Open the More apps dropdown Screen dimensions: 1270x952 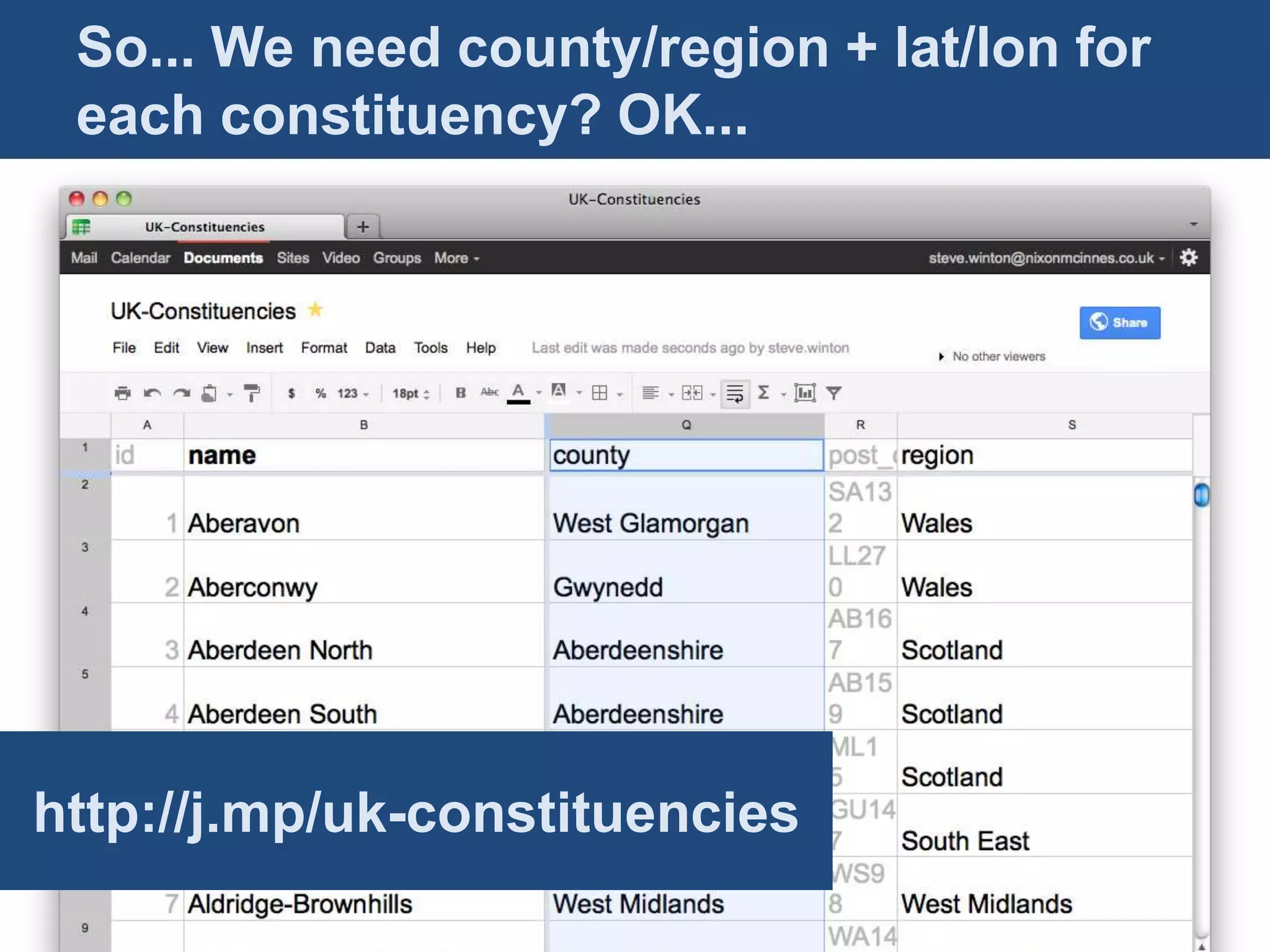(457, 258)
